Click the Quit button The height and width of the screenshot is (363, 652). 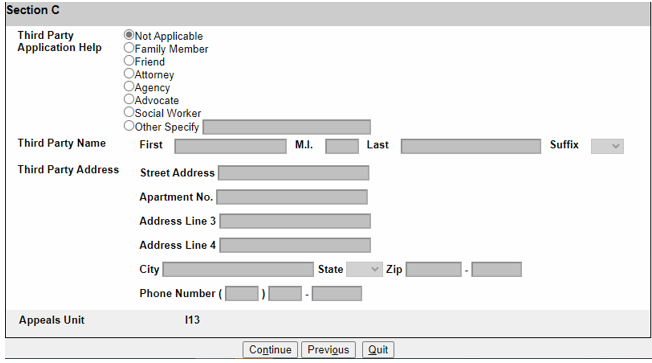(x=378, y=350)
